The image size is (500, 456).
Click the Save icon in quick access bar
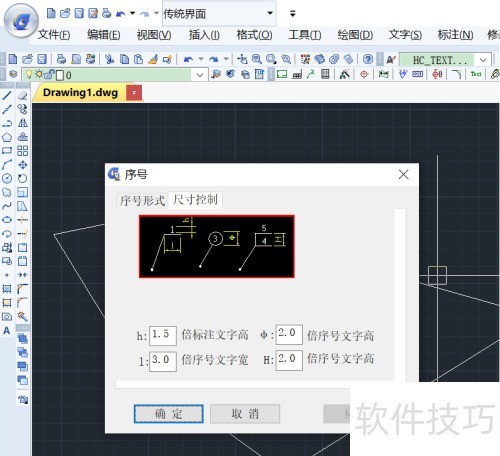coord(79,13)
